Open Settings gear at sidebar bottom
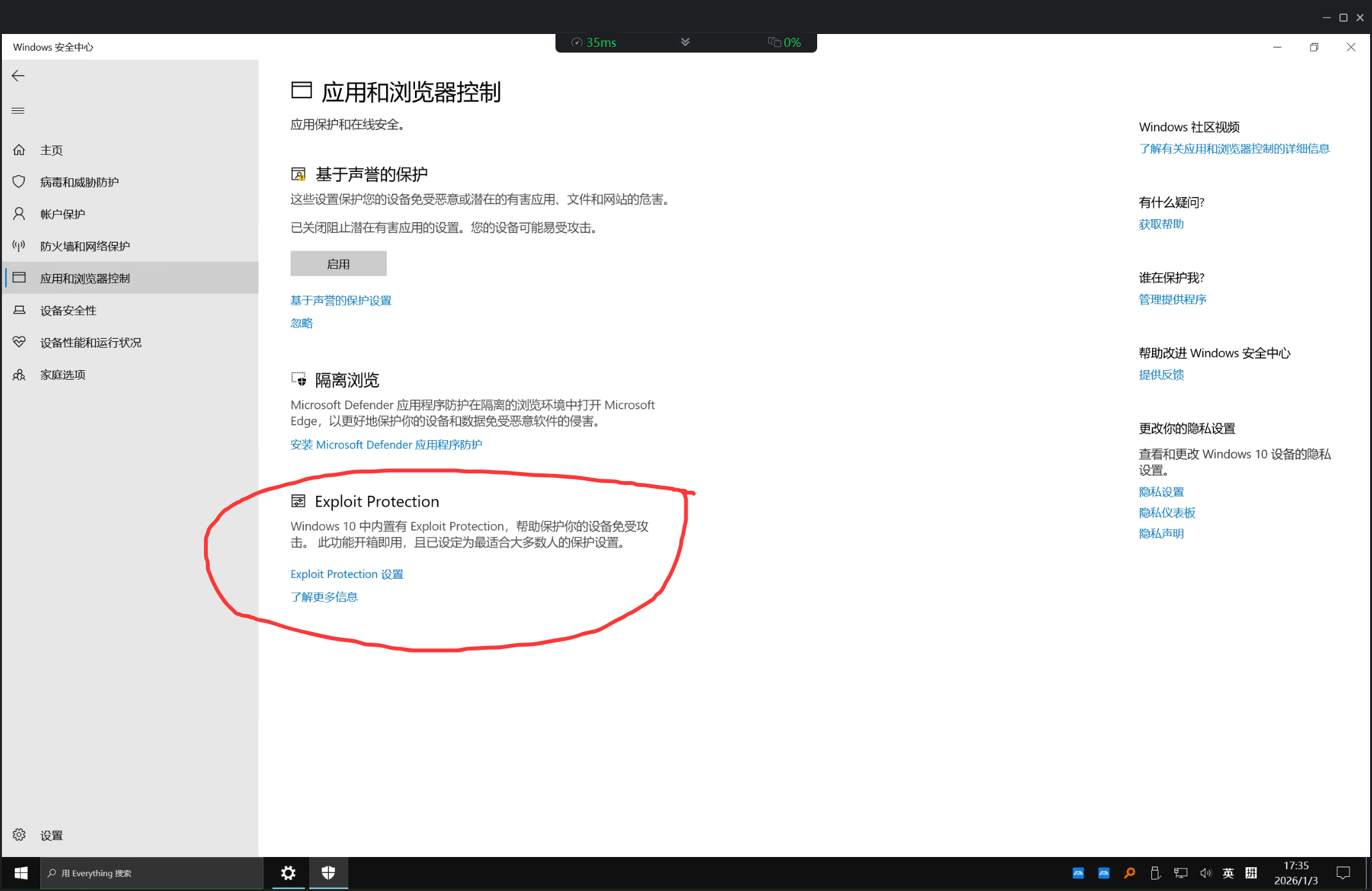 (19, 835)
